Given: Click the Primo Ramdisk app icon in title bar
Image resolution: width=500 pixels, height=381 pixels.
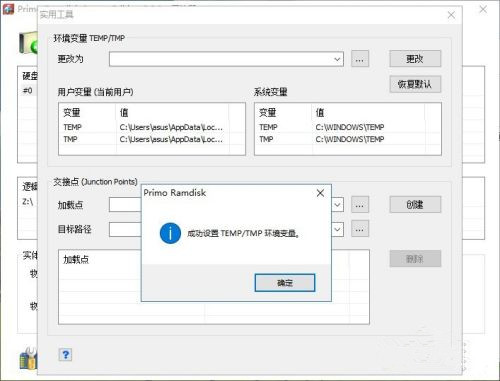Looking at the screenshot, I should pyautogui.click(x=8, y=9).
